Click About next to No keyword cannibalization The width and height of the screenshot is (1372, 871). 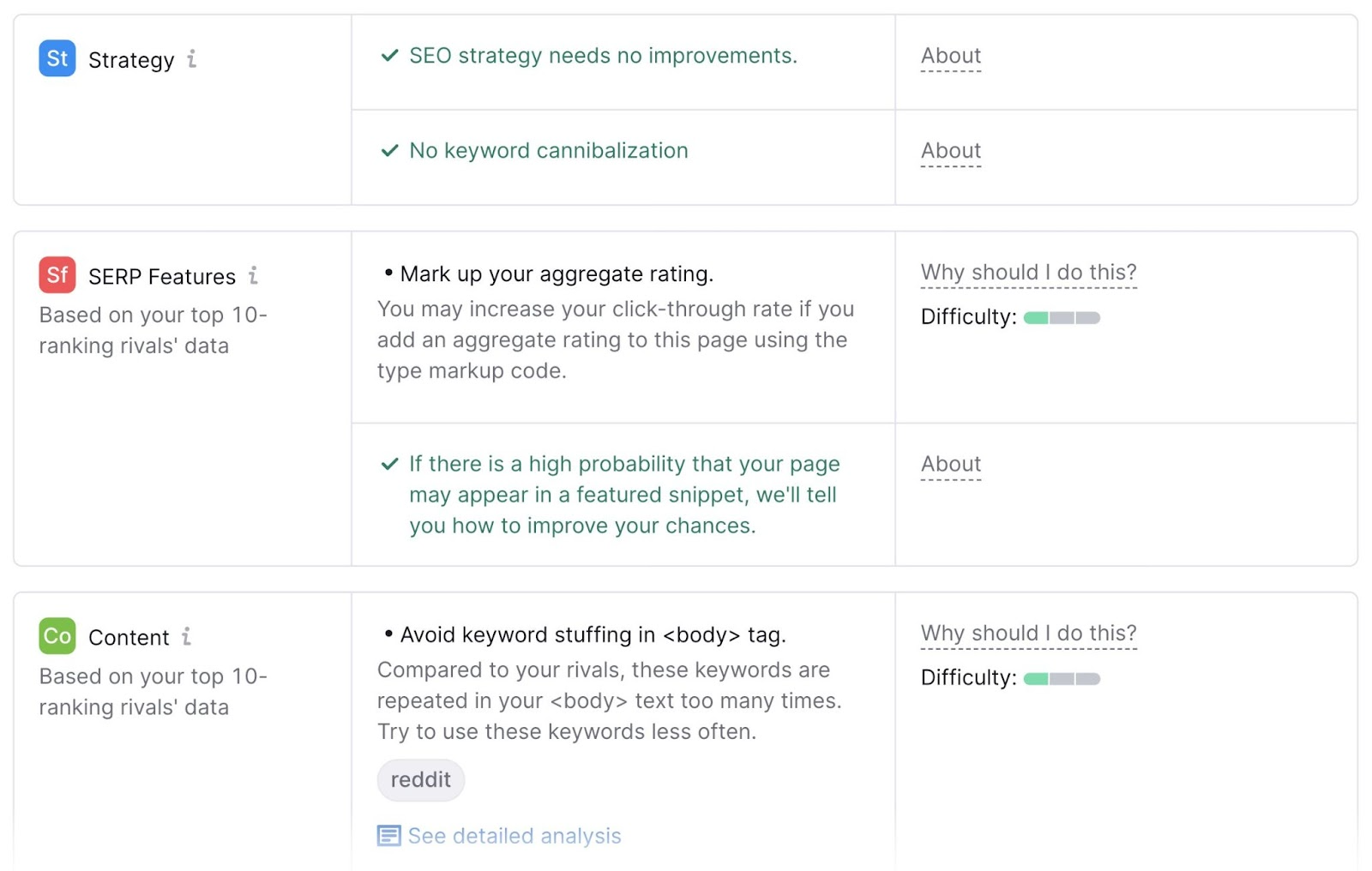(950, 150)
